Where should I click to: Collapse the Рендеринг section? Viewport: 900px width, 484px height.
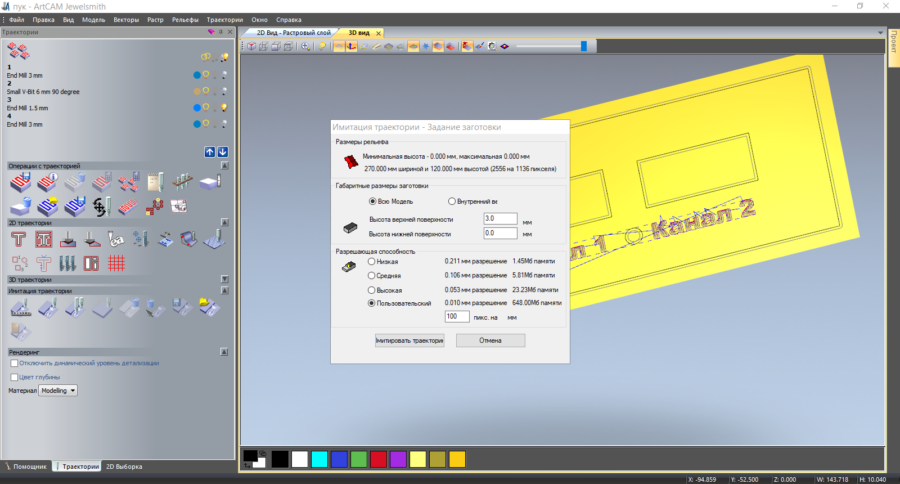point(224,352)
